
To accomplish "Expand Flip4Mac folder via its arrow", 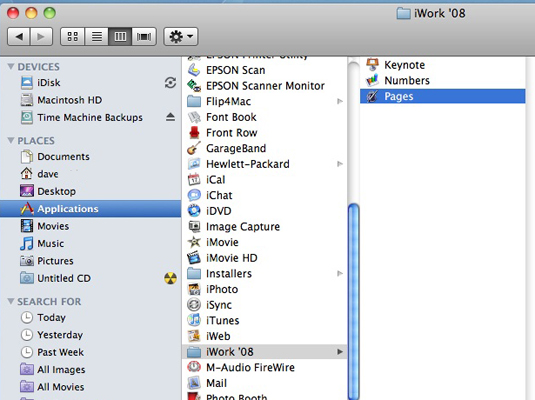I will 340,101.
